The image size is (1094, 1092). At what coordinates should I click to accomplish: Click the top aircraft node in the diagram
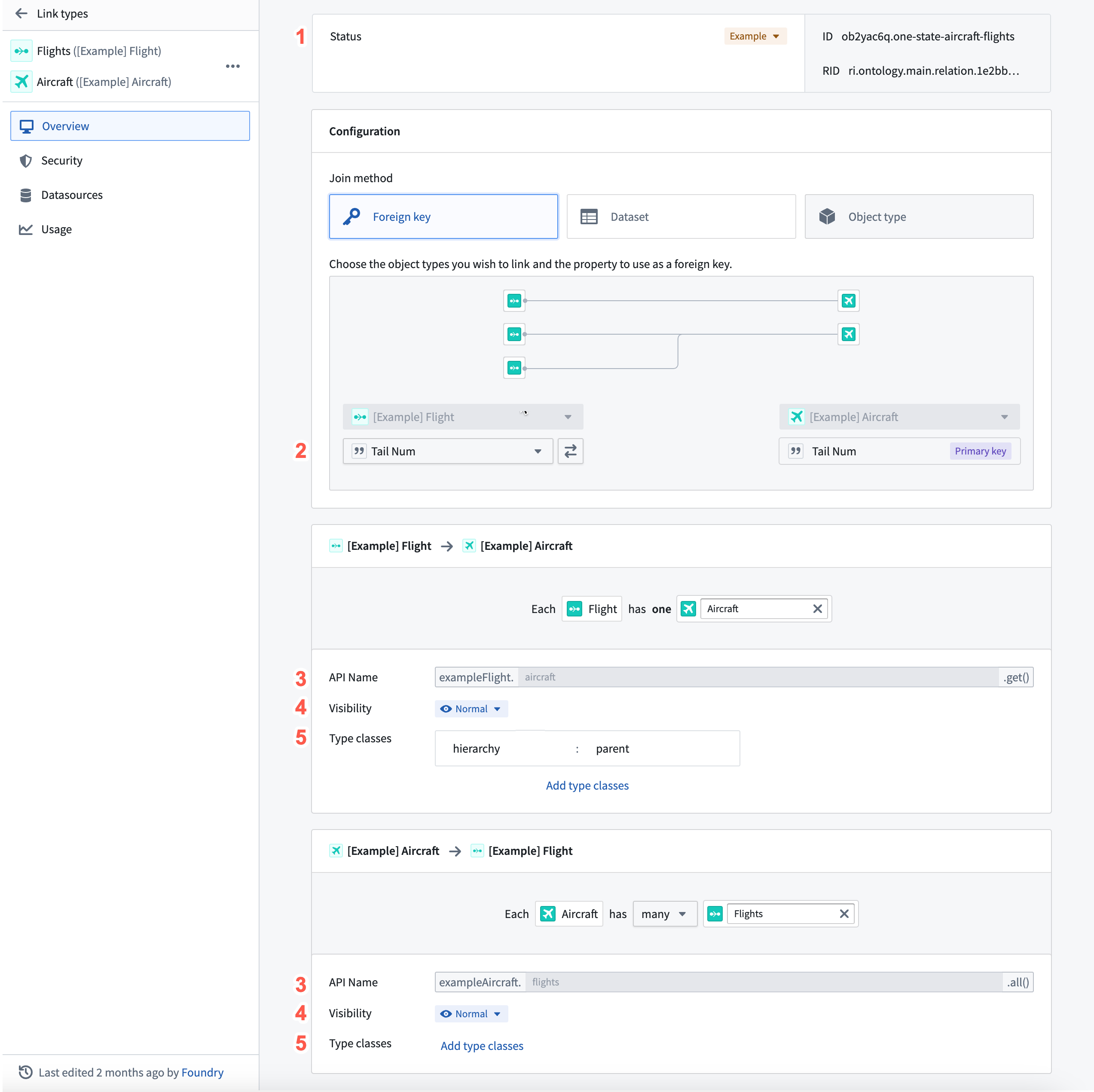[x=848, y=301]
